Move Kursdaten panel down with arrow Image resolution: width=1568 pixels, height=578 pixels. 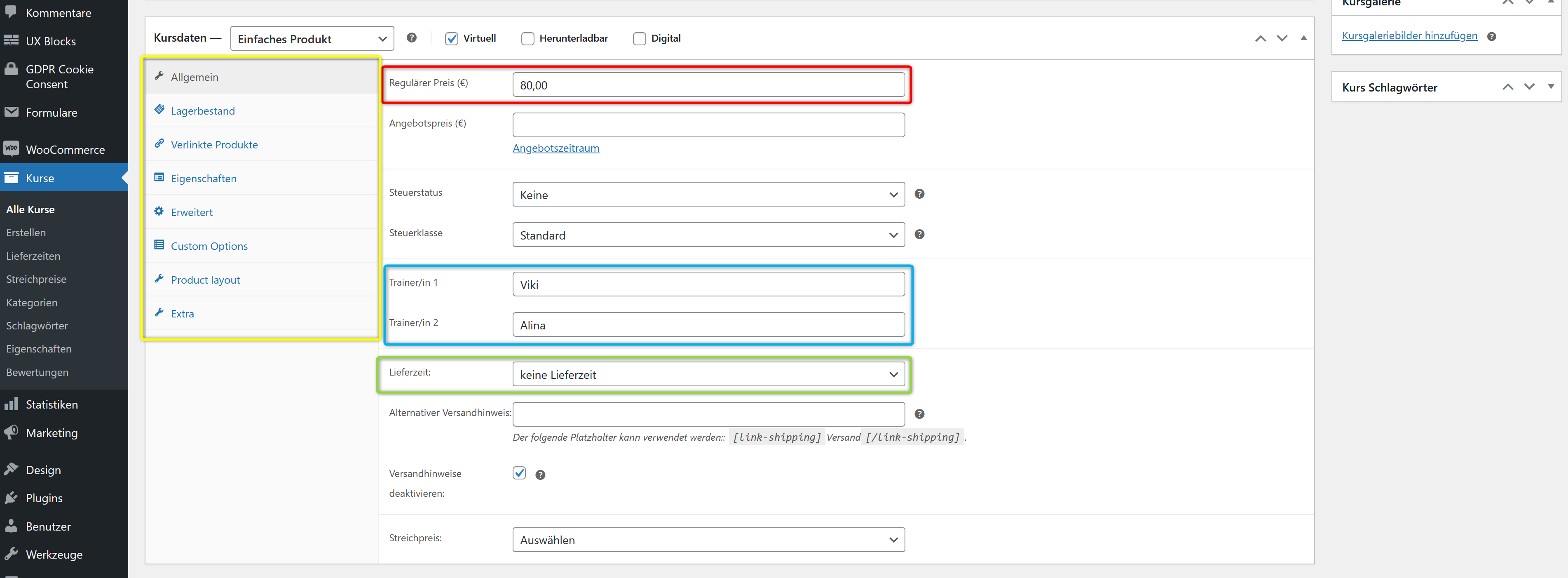tap(1282, 38)
